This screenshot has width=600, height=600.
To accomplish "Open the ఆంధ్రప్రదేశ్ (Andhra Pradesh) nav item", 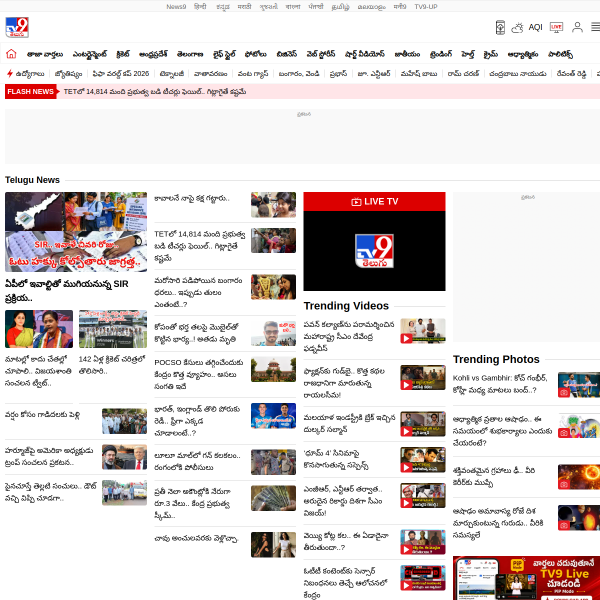I will point(153,54).
